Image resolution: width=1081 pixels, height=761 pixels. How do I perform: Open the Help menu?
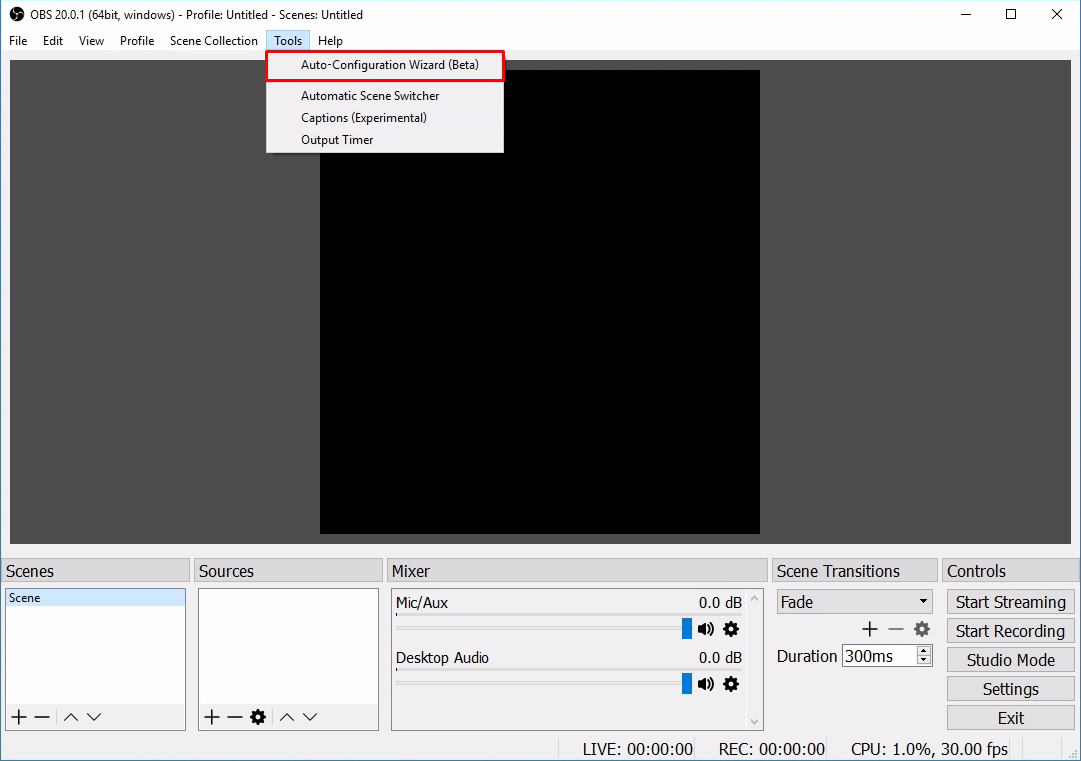(330, 41)
